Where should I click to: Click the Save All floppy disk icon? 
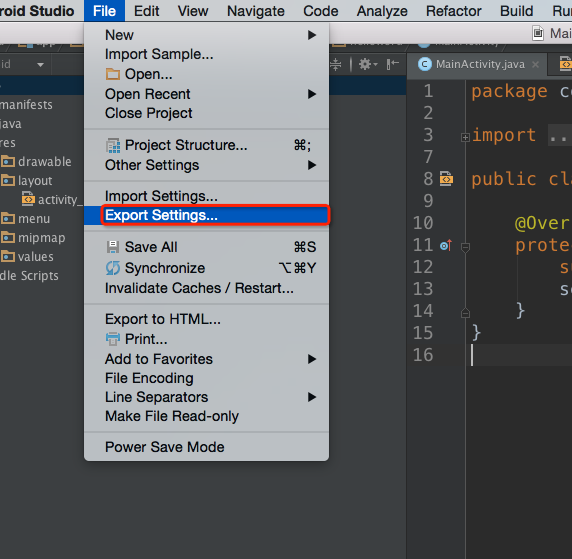point(113,247)
